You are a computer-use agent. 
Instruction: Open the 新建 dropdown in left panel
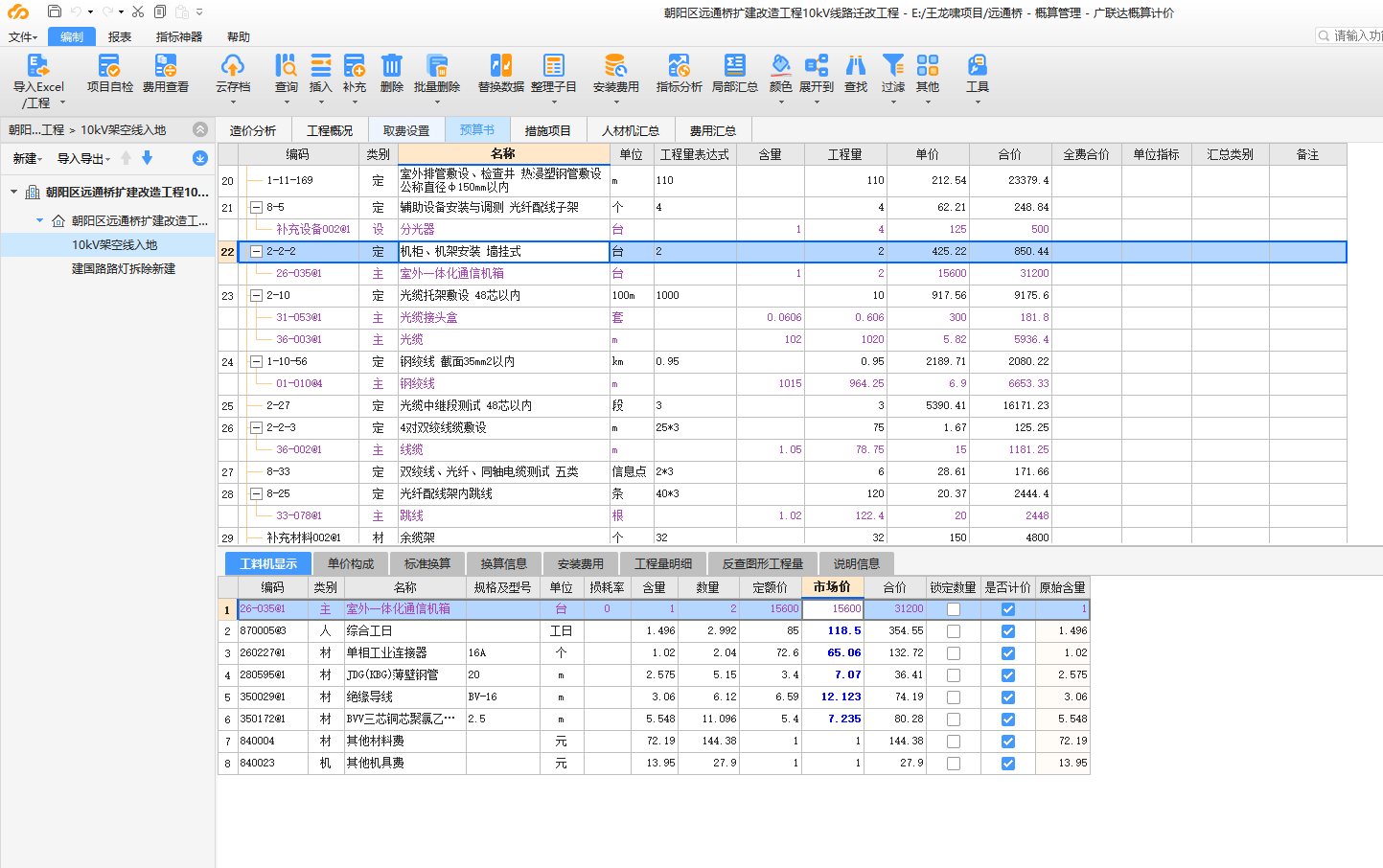[x=26, y=159]
